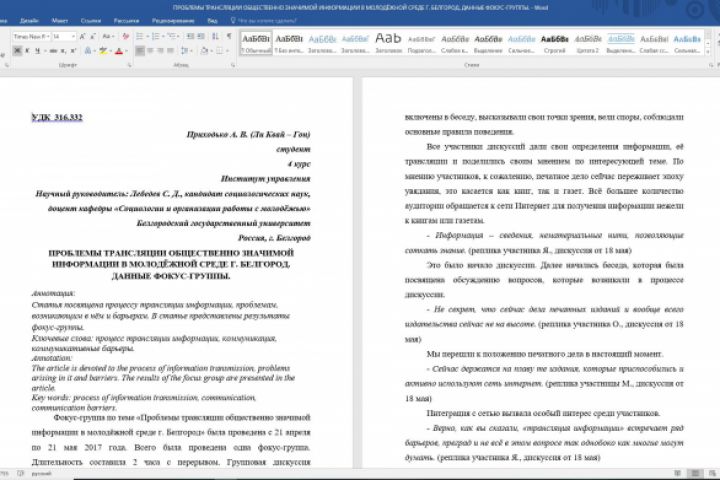720x480 pixels.
Task: Open the Макет ribbon tab
Action: [x=60, y=21]
